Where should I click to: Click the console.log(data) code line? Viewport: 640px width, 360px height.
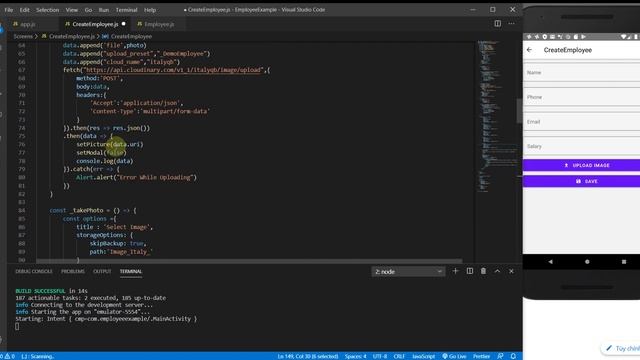[104, 161]
